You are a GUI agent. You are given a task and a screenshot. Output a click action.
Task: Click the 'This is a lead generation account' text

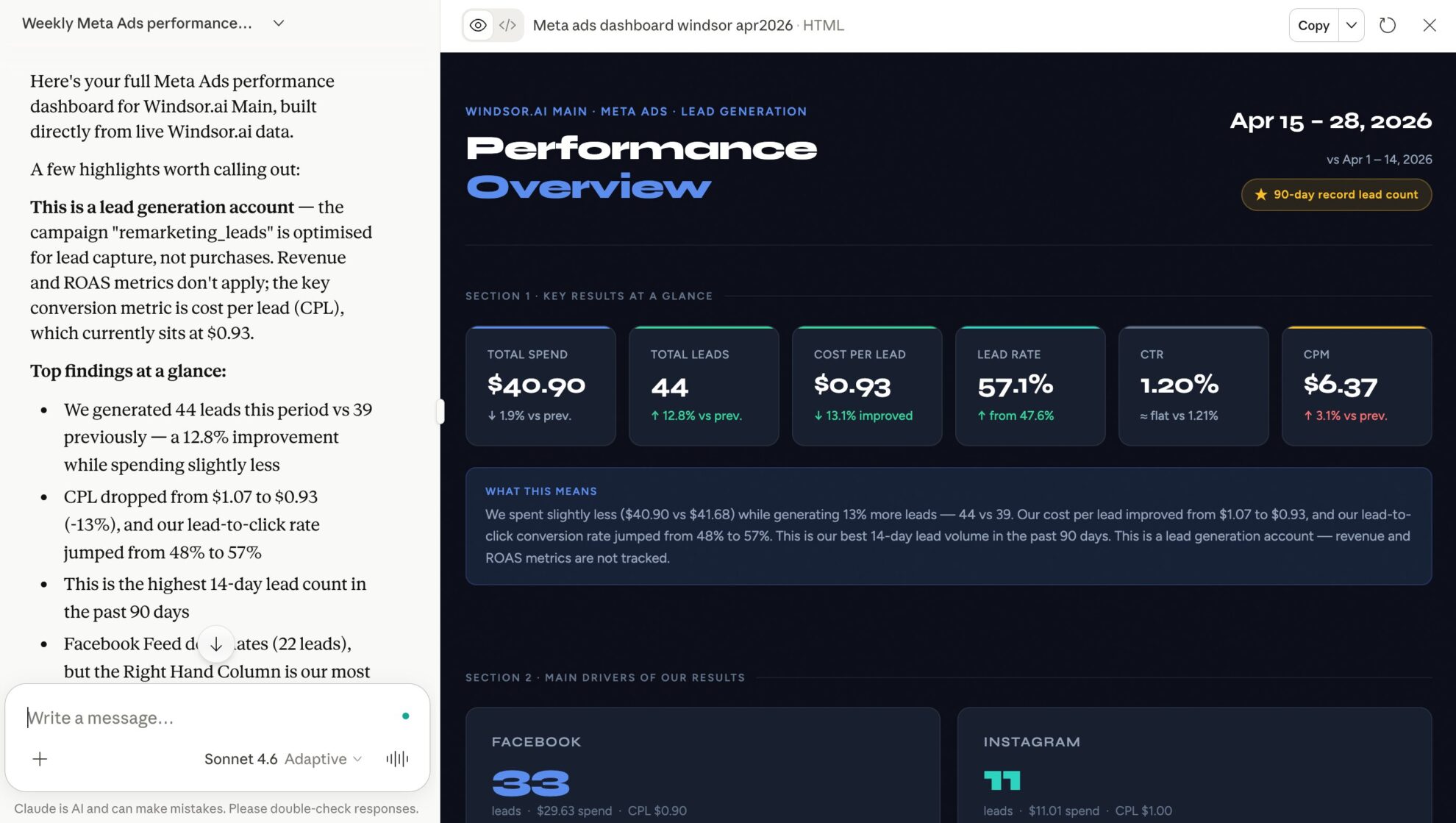coord(162,207)
